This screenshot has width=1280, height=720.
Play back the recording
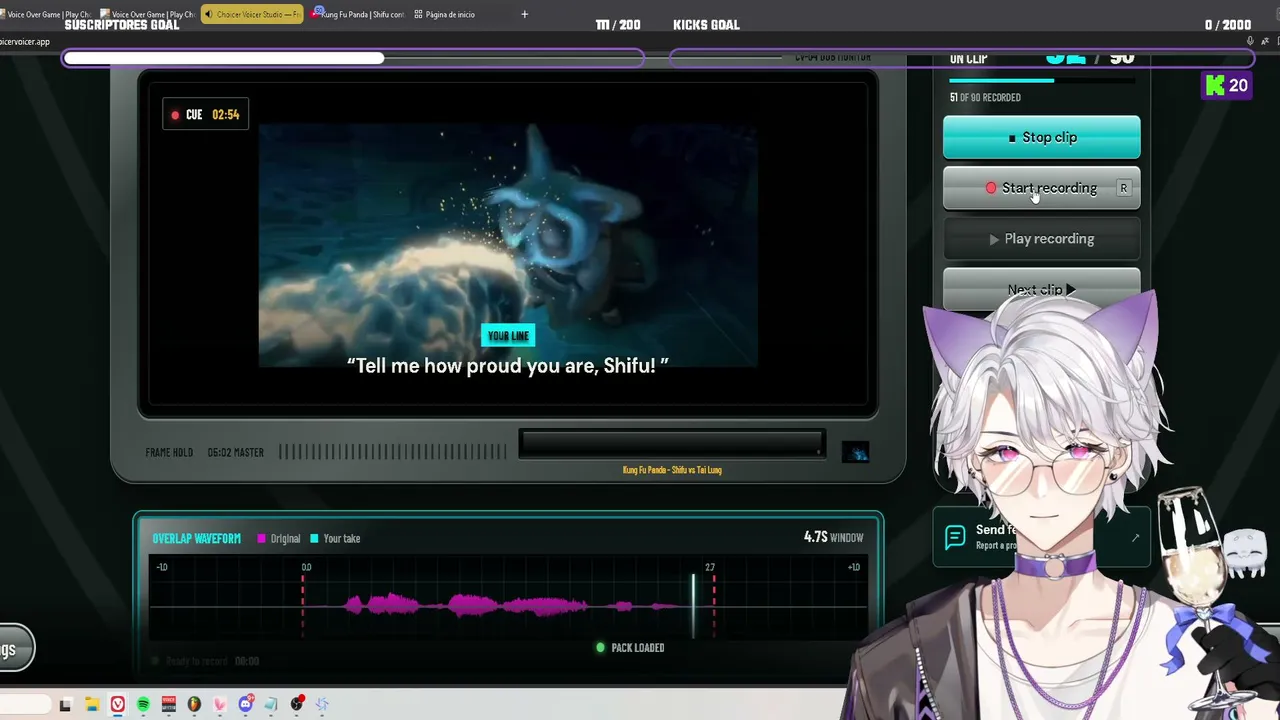[x=1041, y=239]
